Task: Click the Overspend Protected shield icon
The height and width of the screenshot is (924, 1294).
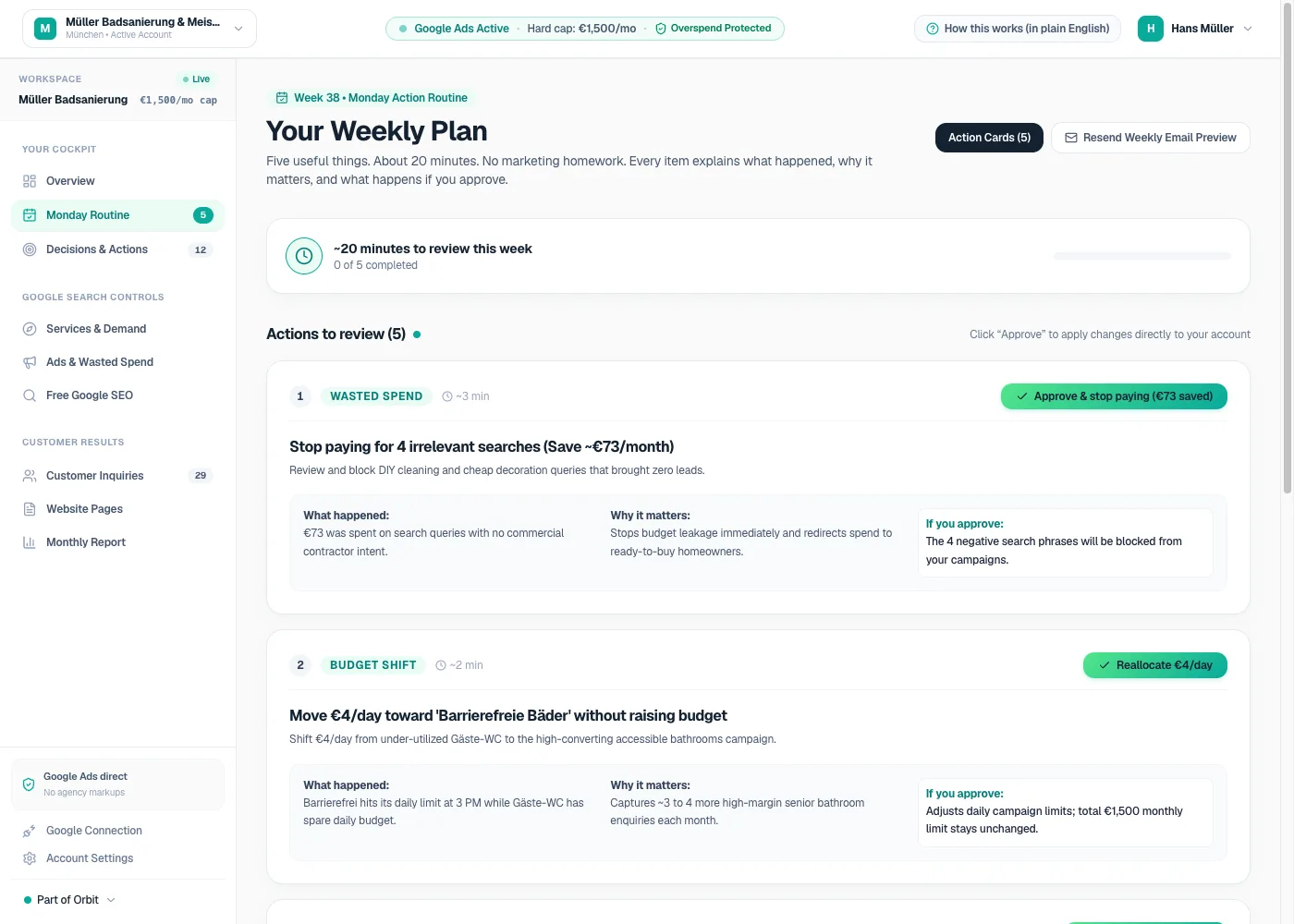Action: coord(661,29)
